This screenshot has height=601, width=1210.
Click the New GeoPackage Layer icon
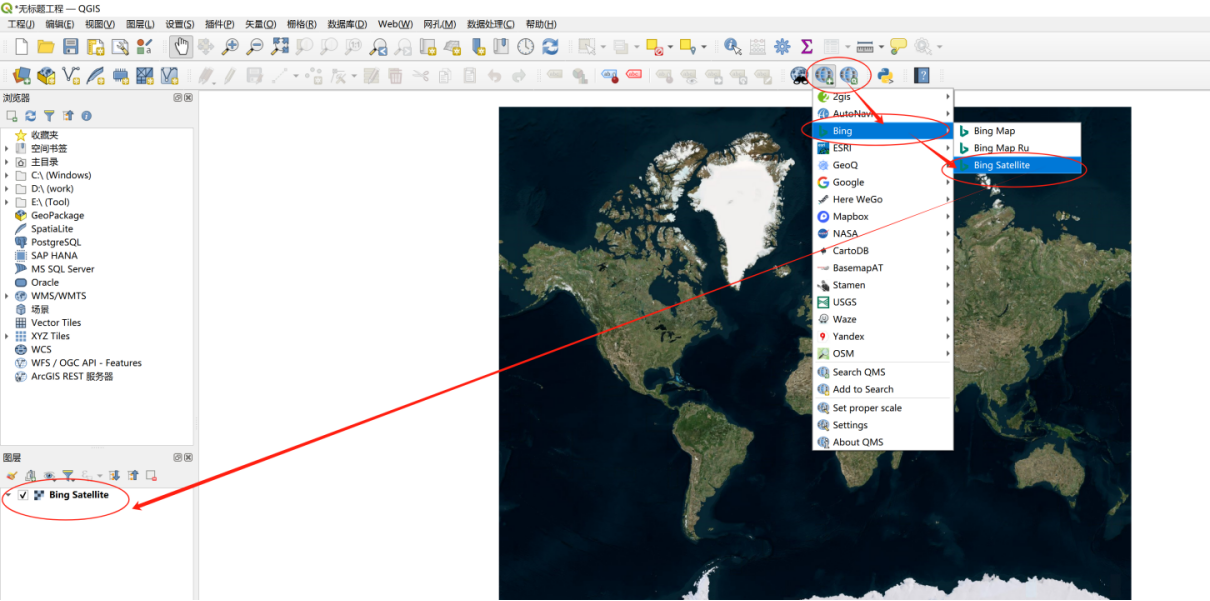pyautogui.click(x=46, y=75)
